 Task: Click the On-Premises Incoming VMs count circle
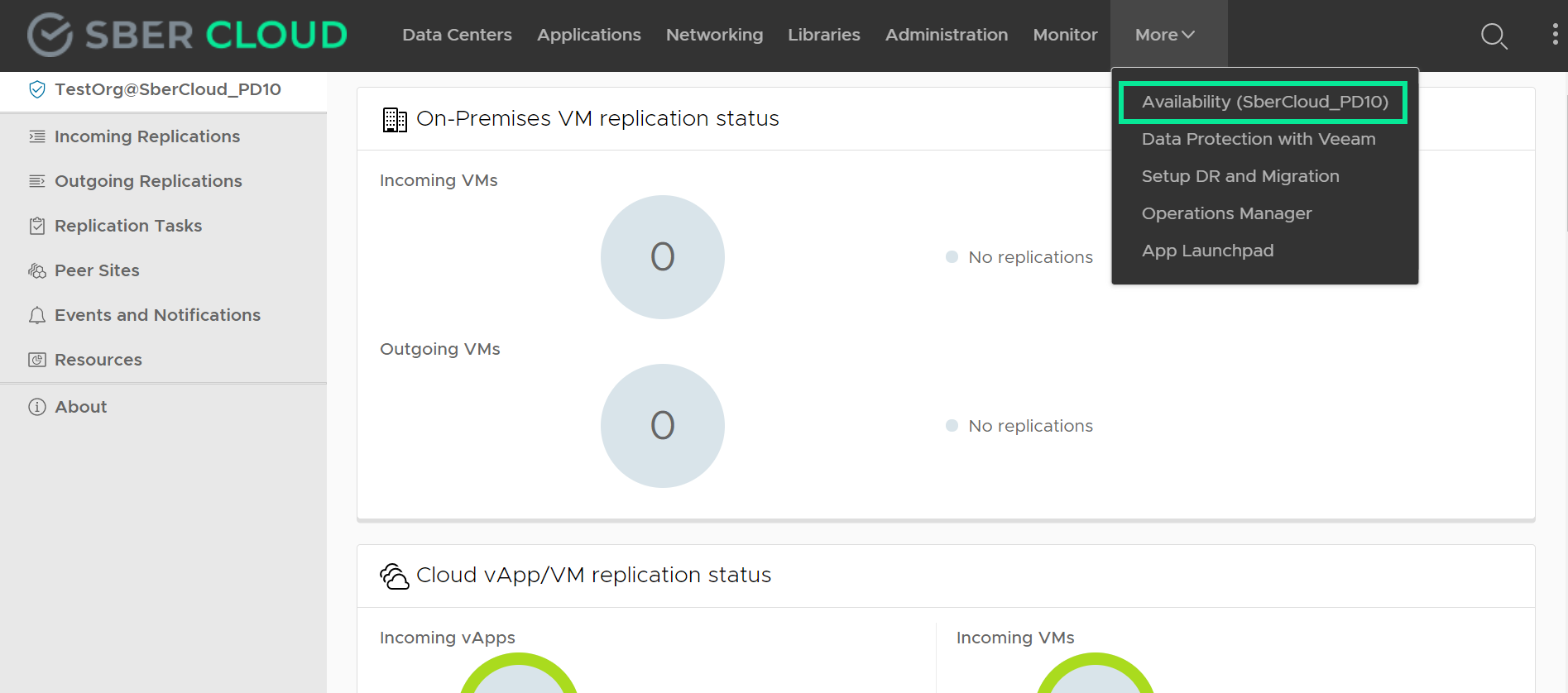tap(663, 257)
